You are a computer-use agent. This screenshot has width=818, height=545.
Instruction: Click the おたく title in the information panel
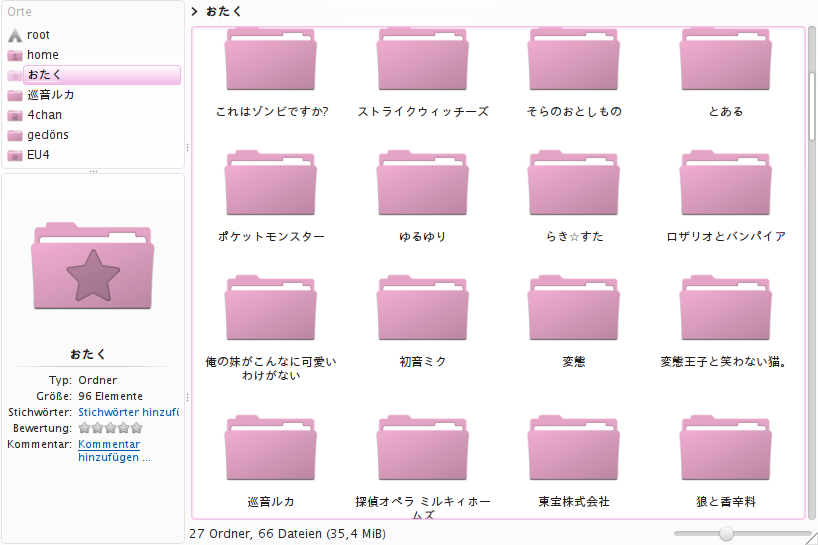pyautogui.click(x=88, y=354)
